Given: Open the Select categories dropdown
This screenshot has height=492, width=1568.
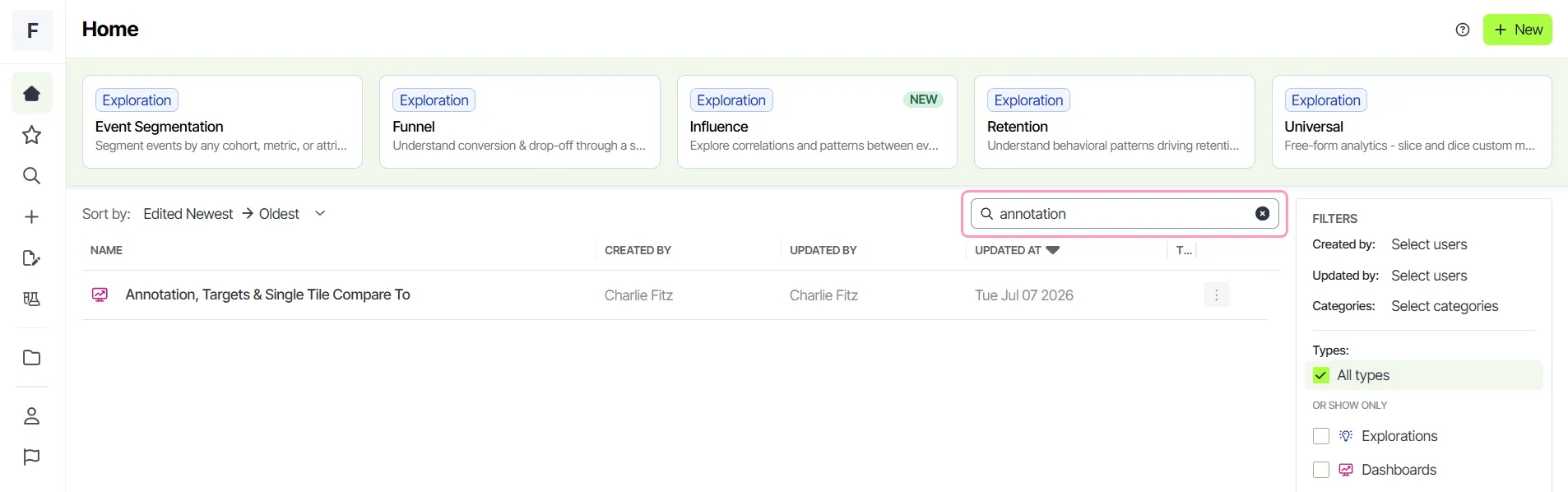Looking at the screenshot, I should [x=1445, y=306].
